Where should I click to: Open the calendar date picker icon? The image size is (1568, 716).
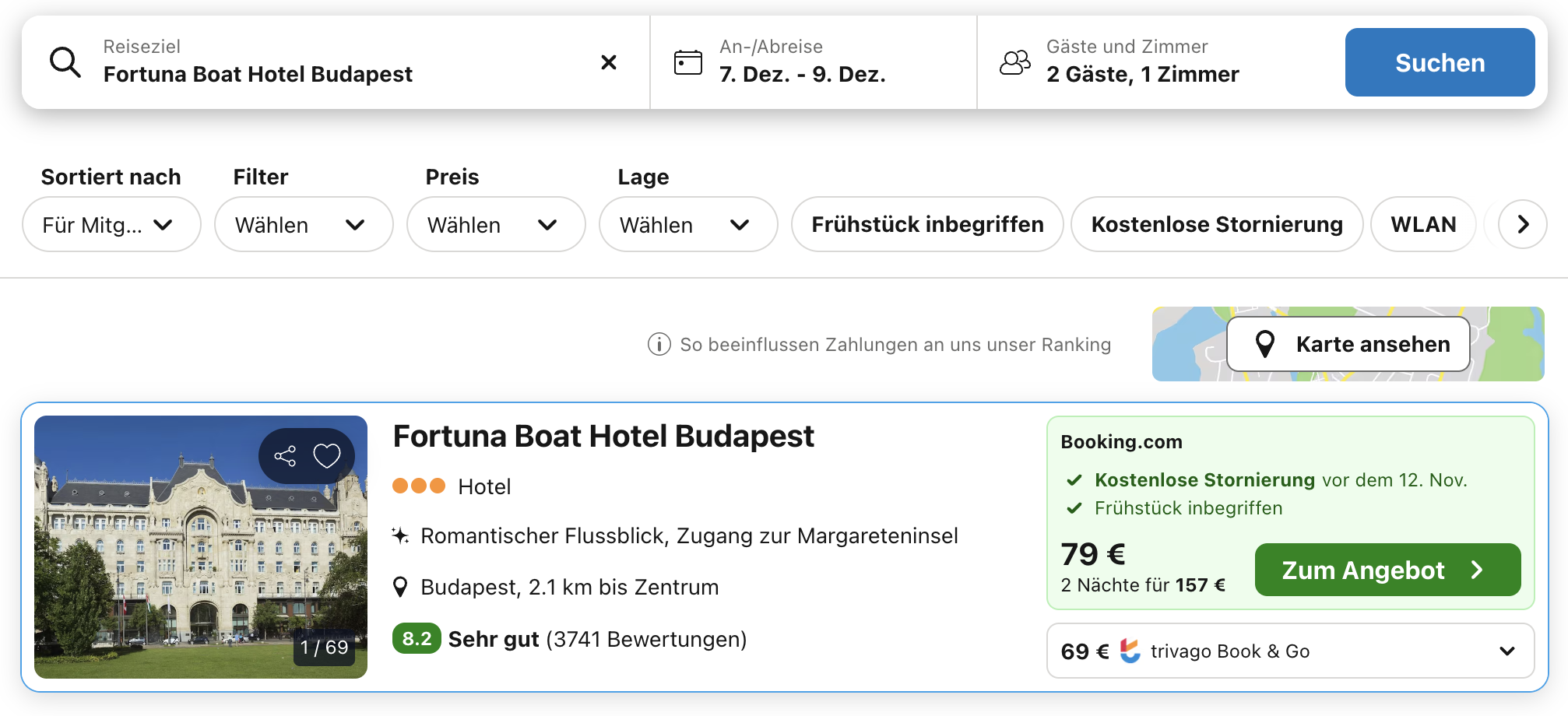coord(687,62)
